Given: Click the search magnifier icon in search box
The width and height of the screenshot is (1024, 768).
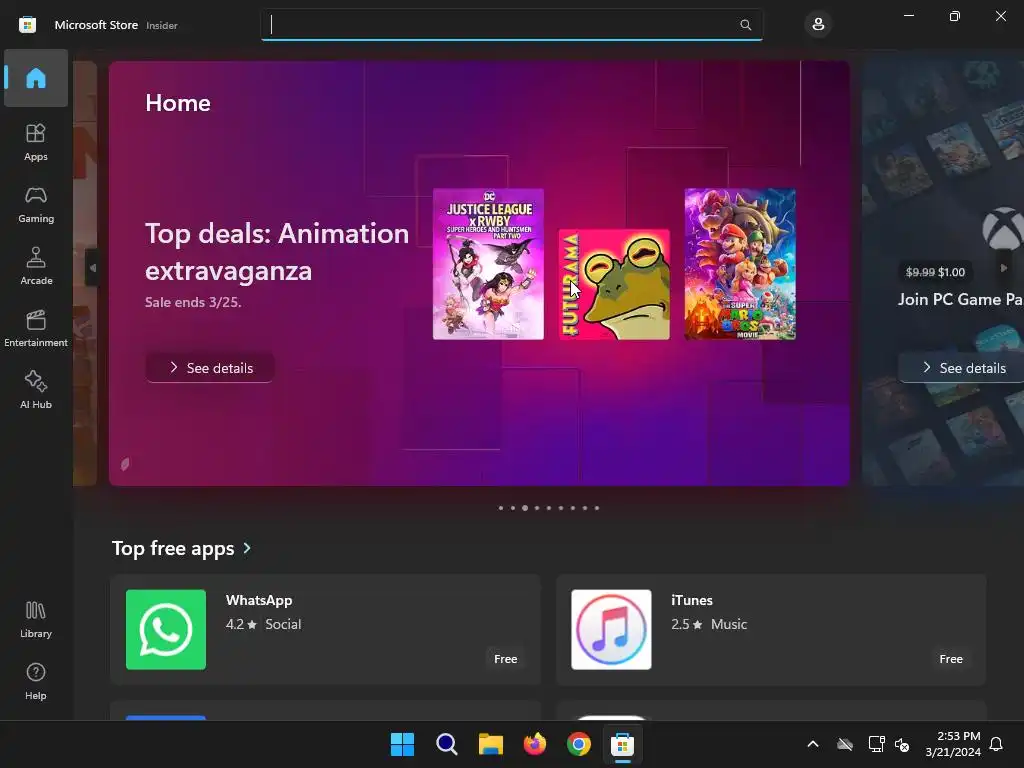Looking at the screenshot, I should click(x=745, y=25).
